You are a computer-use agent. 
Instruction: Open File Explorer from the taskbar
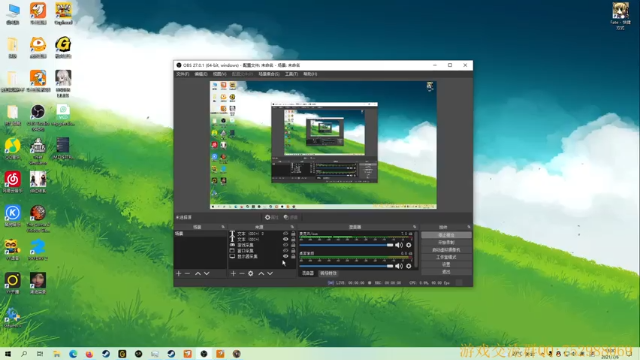coord(57,353)
